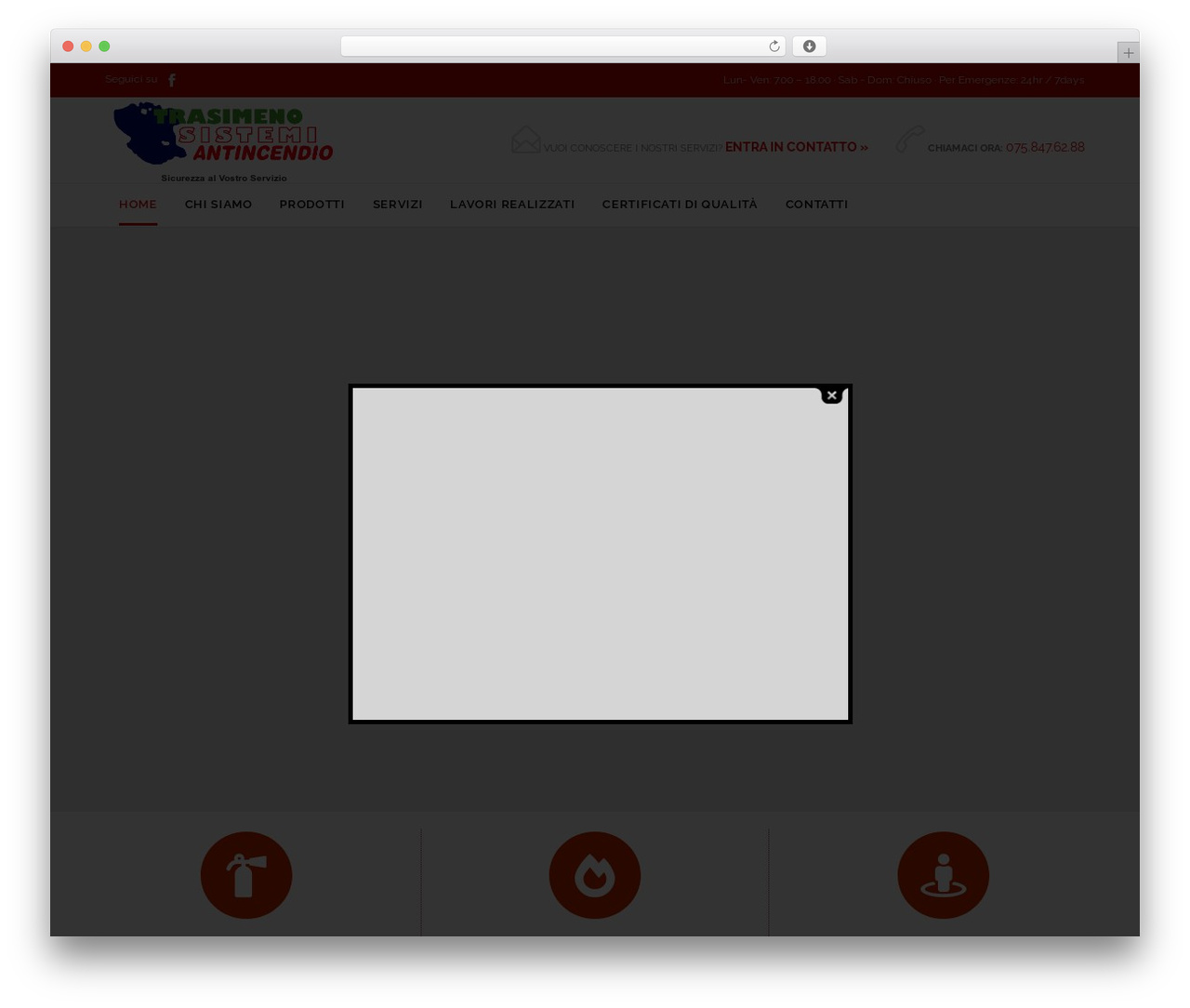This screenshot has width=1190, height=1008.
Task: Click the red macOS close window button
Action: pyautogui.click(x=68, y=46)
